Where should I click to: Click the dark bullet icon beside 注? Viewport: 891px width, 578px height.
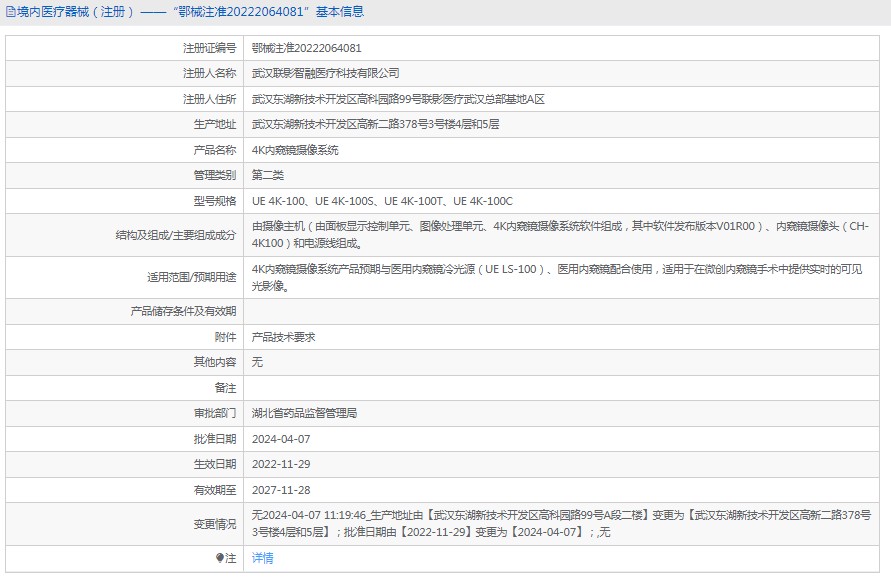(219, 558)
